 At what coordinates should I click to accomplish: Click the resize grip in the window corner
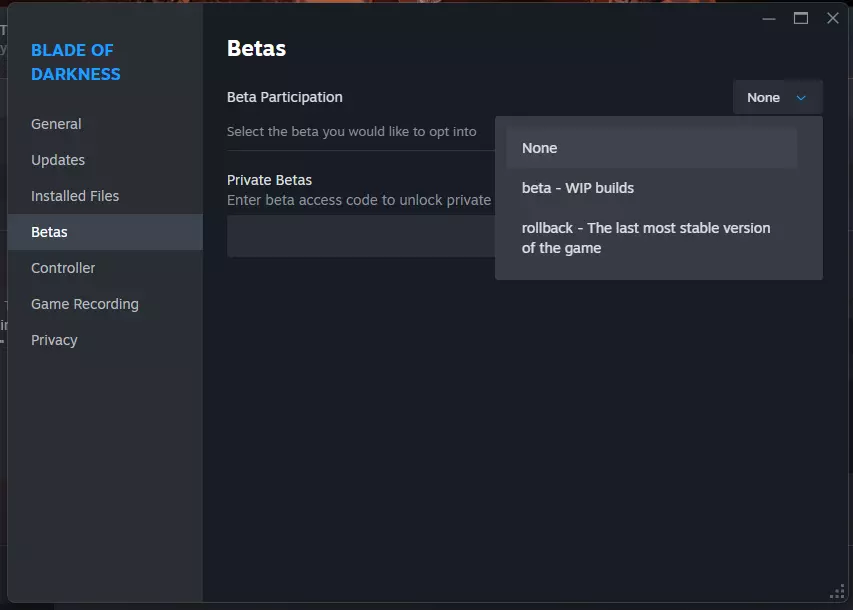(x=838, y=594)
